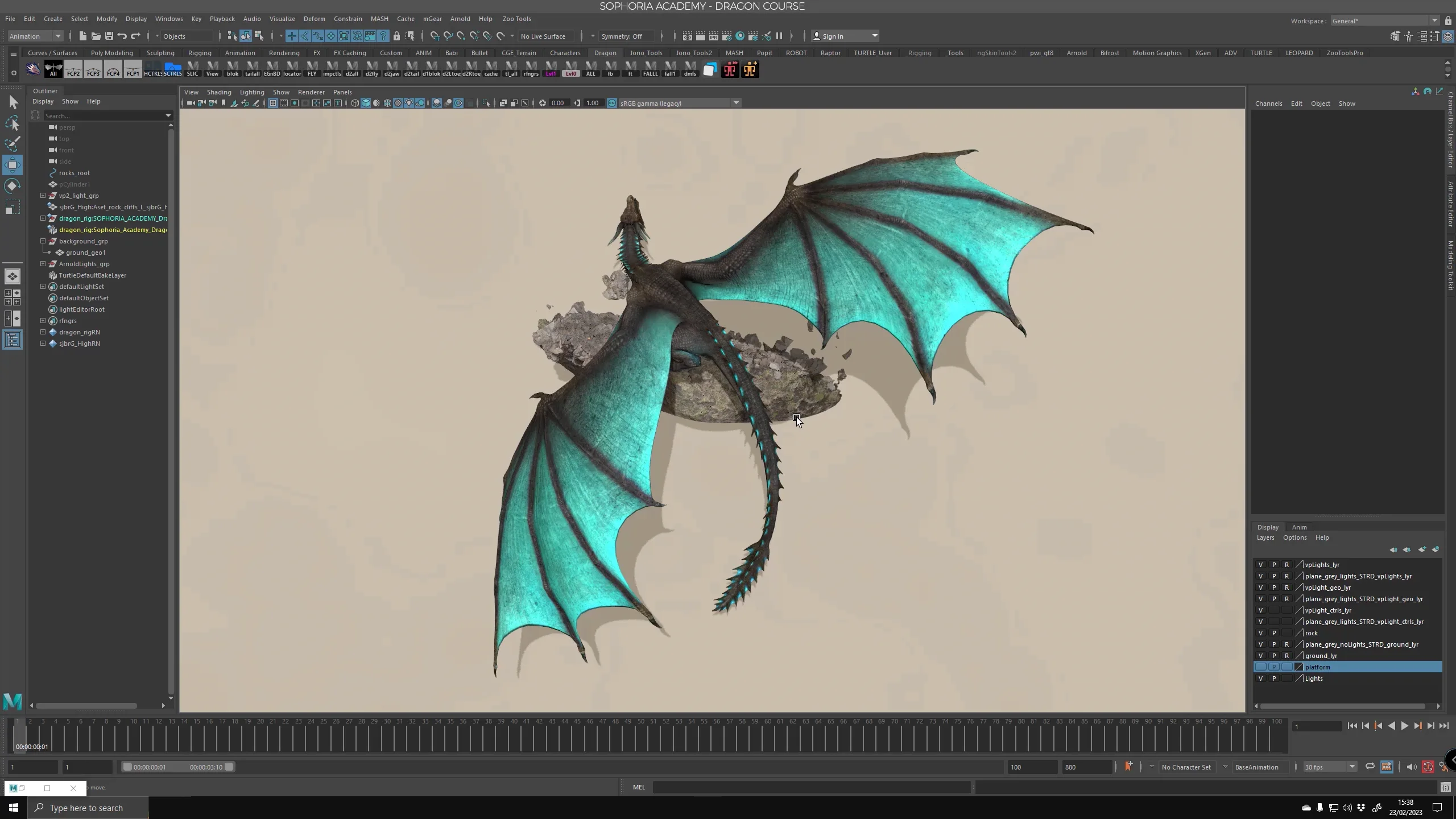The image size is (1456, 819).
Task: Click the d2tail shelf button
Action: click(x=411, y=69)
